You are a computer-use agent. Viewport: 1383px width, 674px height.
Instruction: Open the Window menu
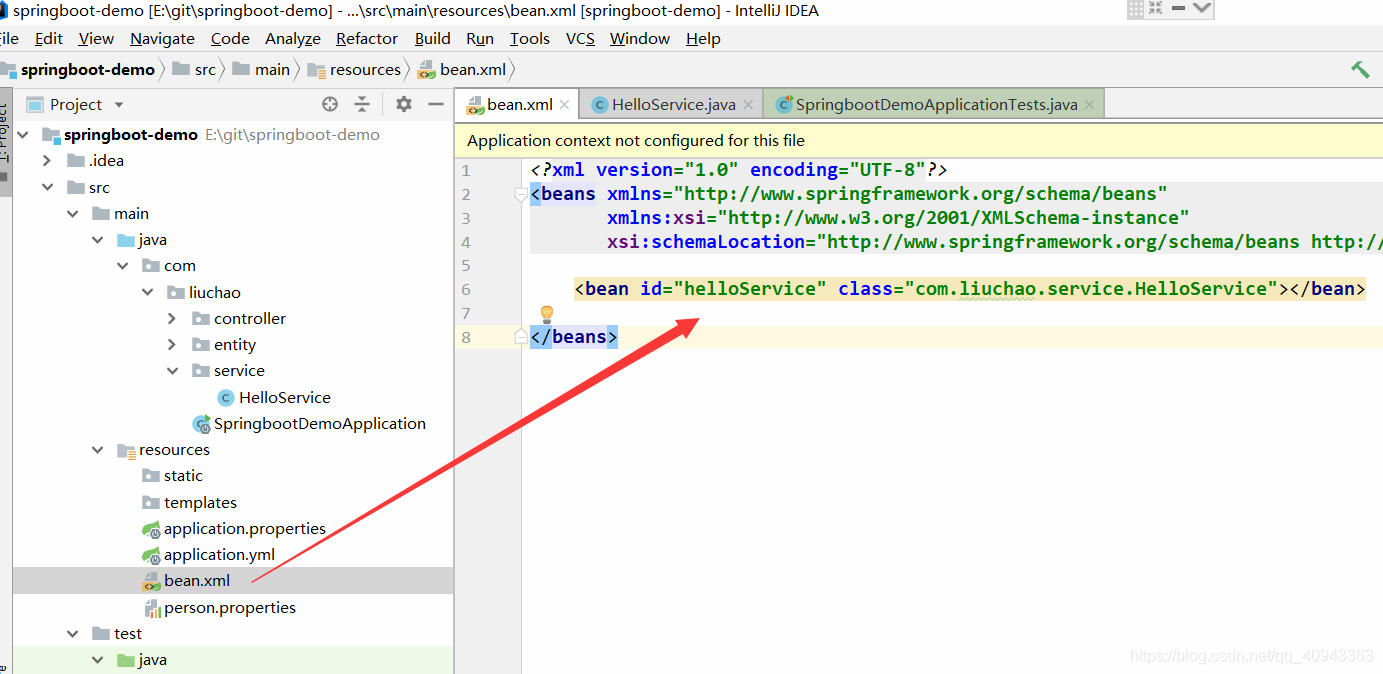[640, 38]
